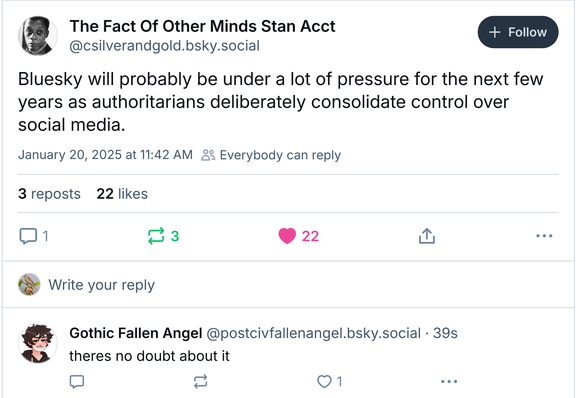Click the reply speech bubble icon on main post
The width and height of the screenshot is (579, 398).
click(x=28, y=236)
